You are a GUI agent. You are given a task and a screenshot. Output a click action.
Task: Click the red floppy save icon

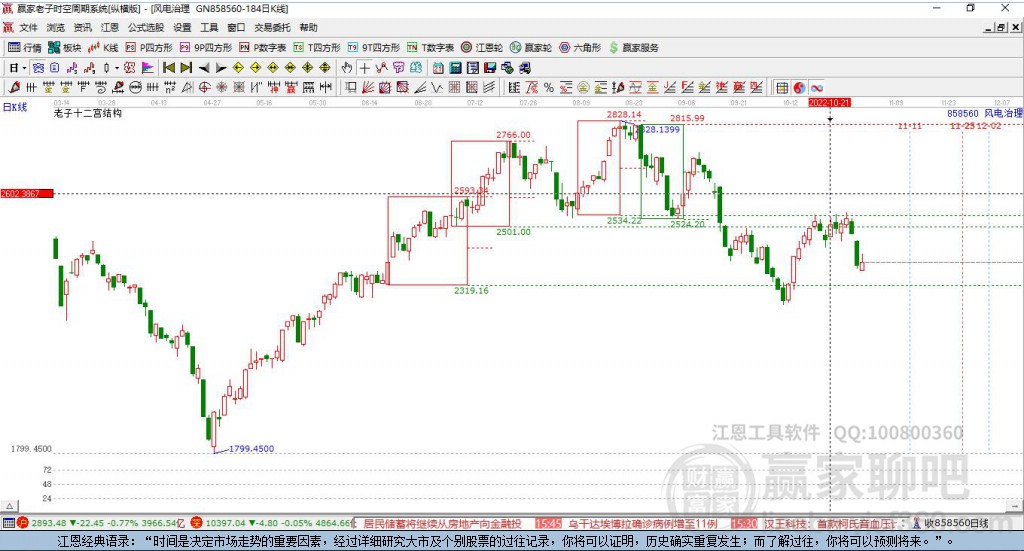click(490, 68)
